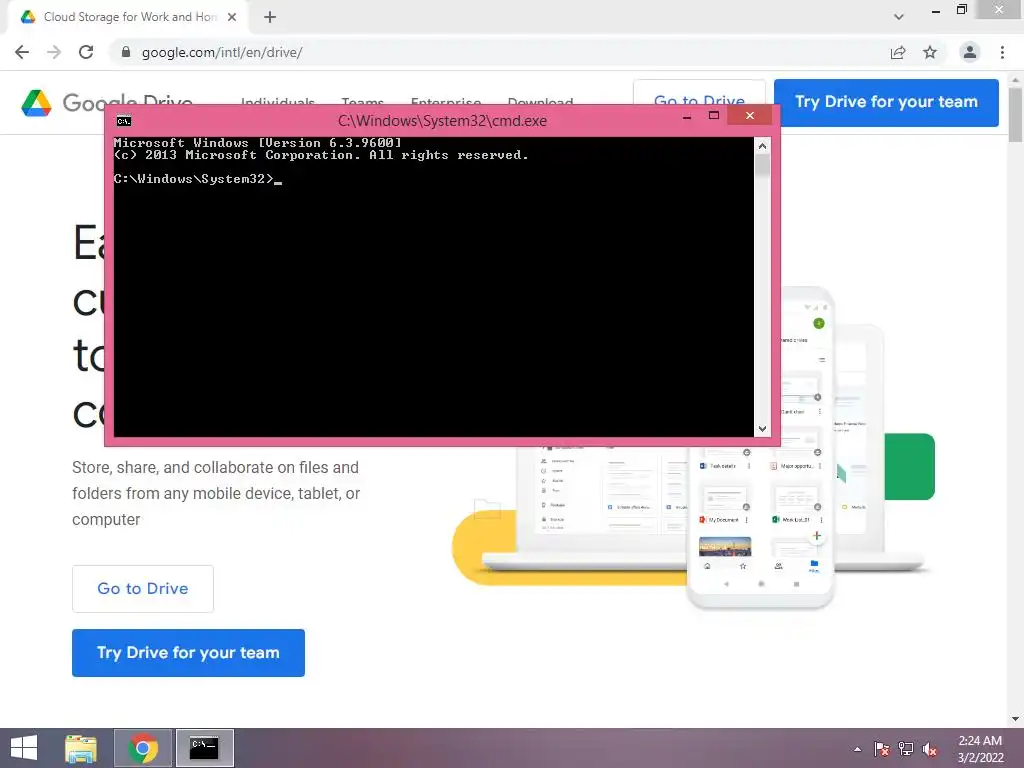Click the Chrome back arrow
Viewport: 1024px width, 768px height.
[22, 52]
